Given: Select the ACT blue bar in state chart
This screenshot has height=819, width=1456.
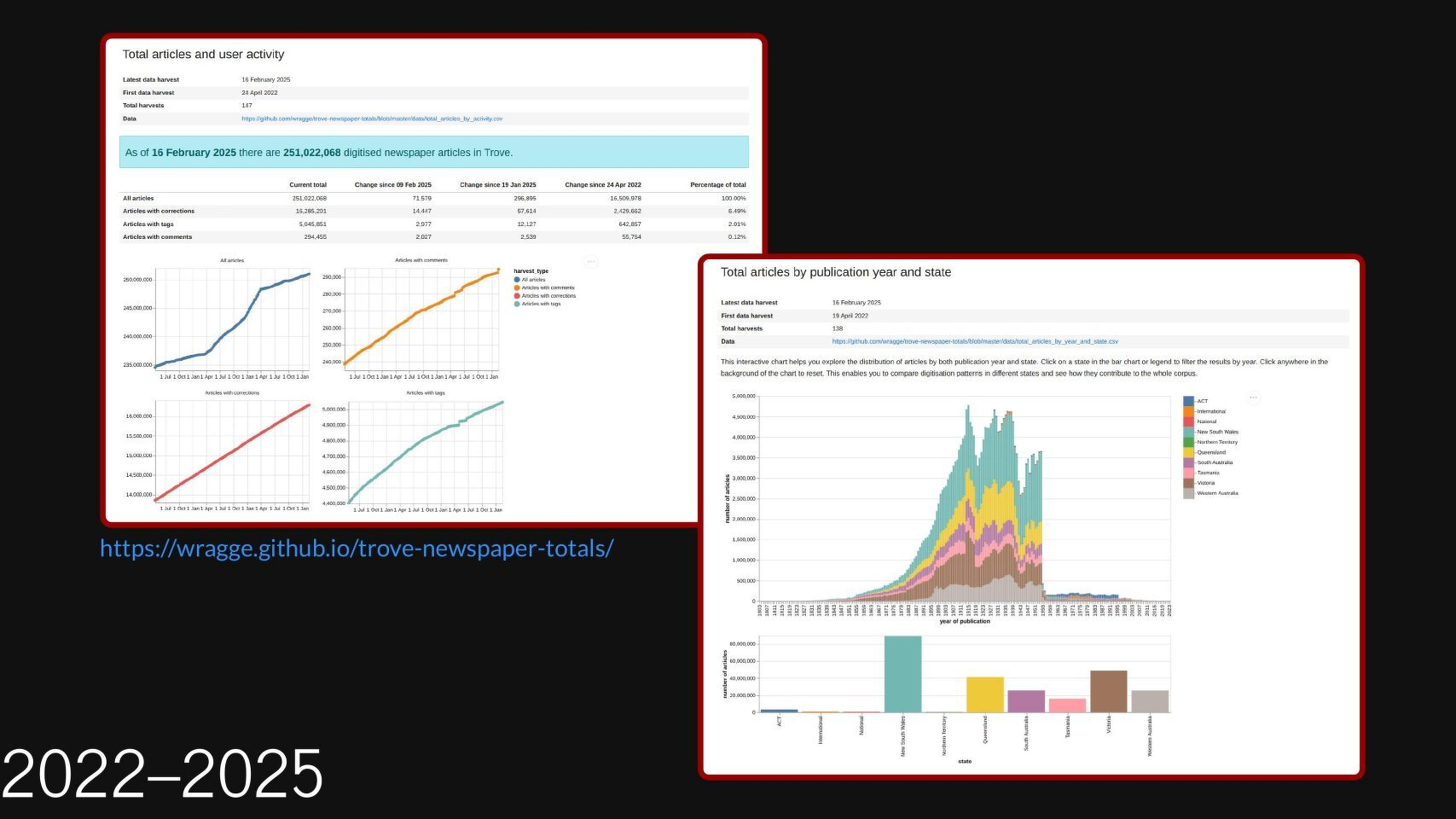Looking at the screenshot, I should pyautogui.click(x=779, y=711).
